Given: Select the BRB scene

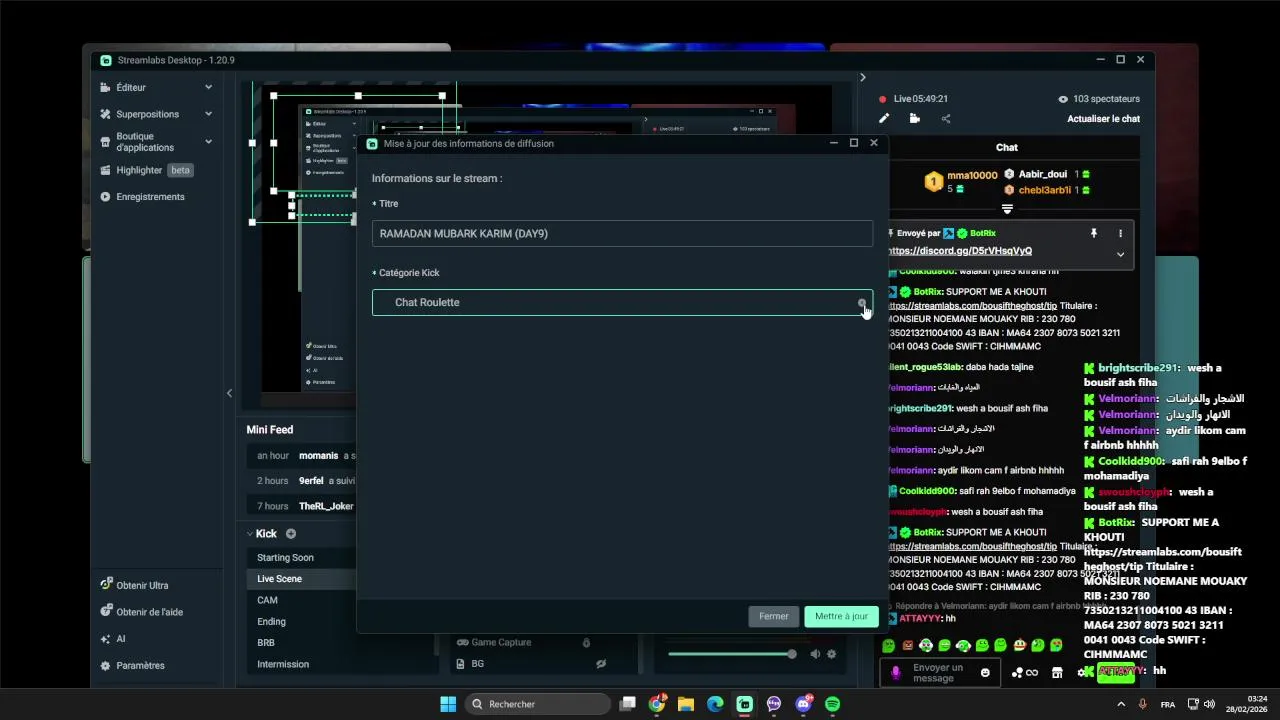Looking at the screenshot, I should click(x=300, y=643).
